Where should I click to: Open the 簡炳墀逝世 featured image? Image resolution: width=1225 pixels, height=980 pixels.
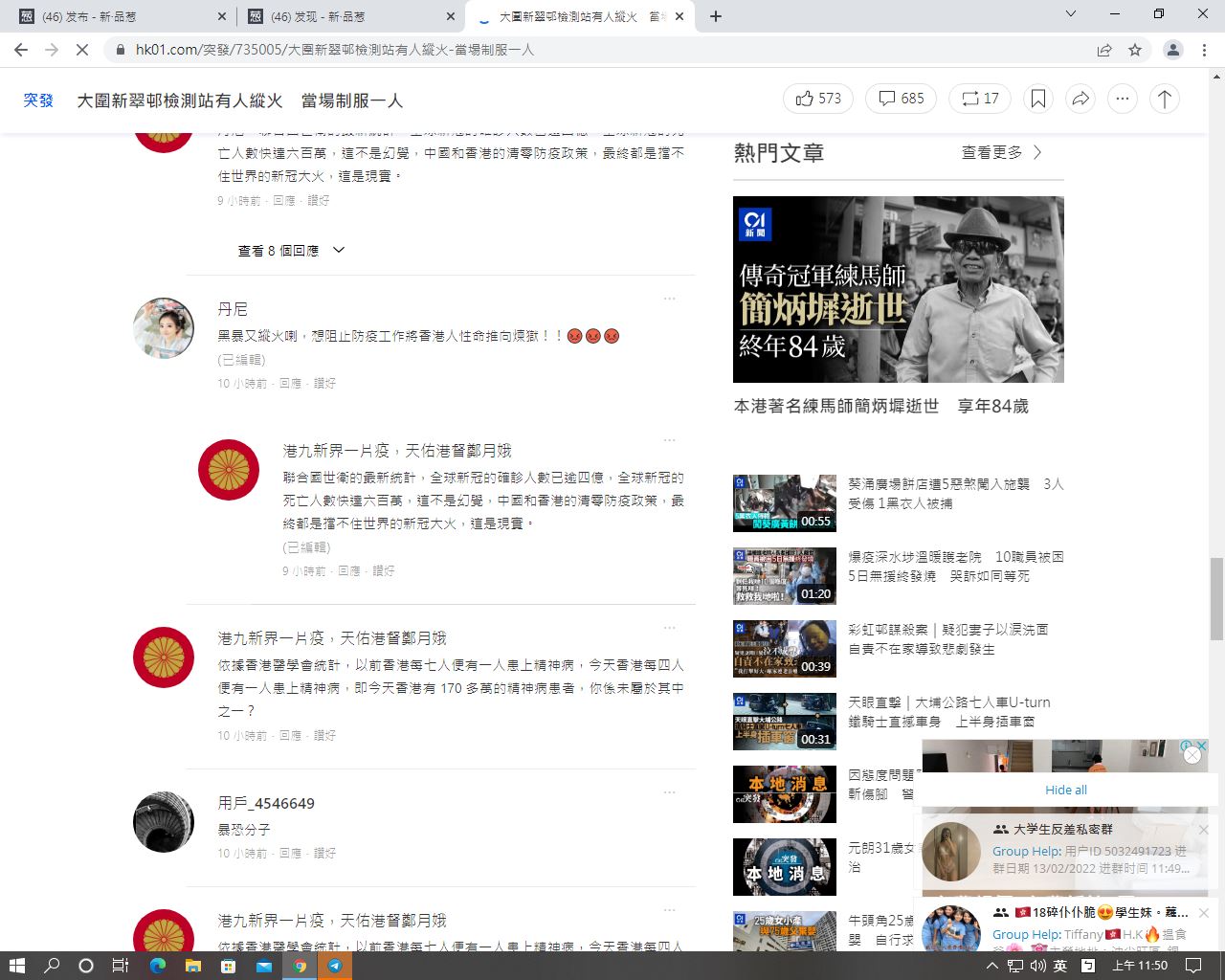(x=899, y=289)
